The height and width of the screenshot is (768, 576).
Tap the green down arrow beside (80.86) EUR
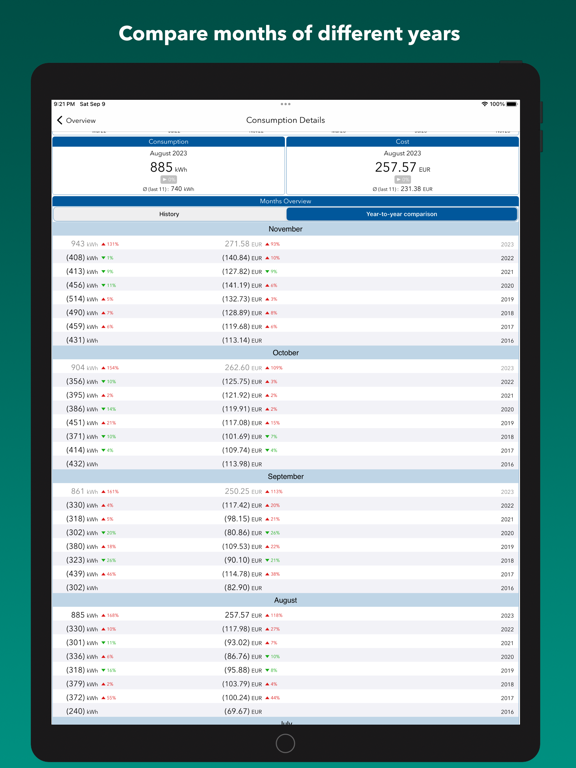[x=267, y=533]
